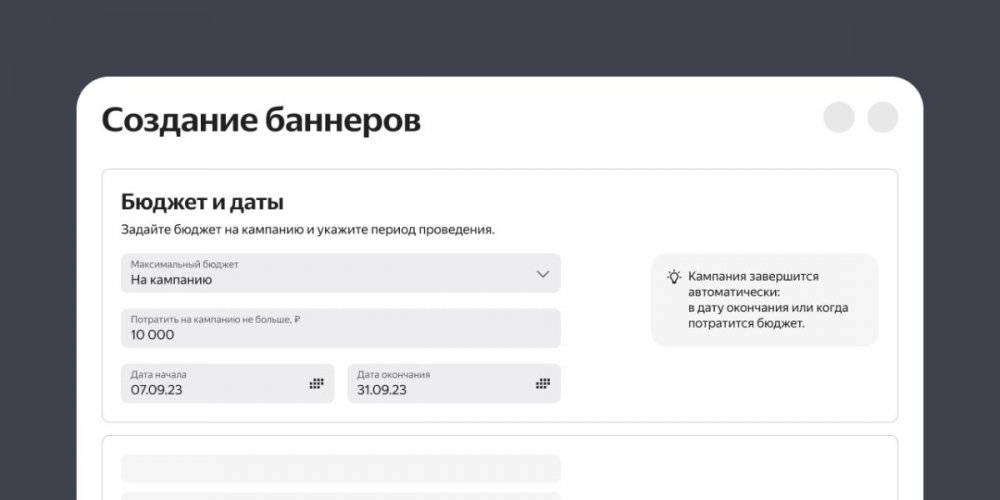Screen dimensions: 1000x500
Task: Click the first placeholder bar in lower card
Action: click(340, 468)
